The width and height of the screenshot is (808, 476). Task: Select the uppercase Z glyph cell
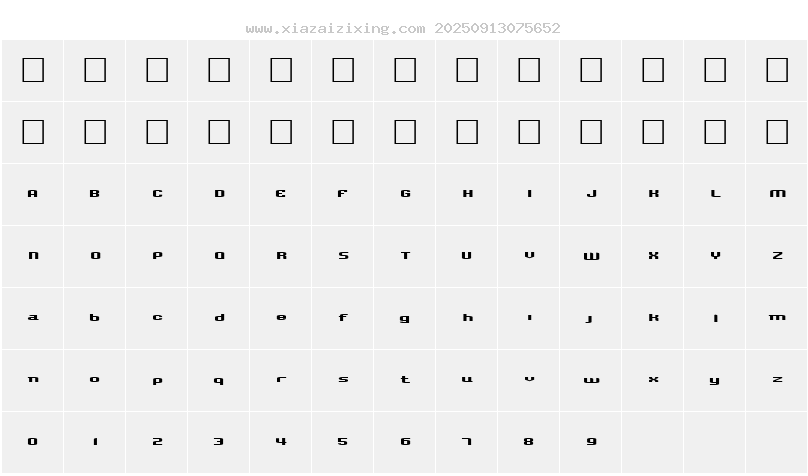pyautogui.click(x=777, y=256)
